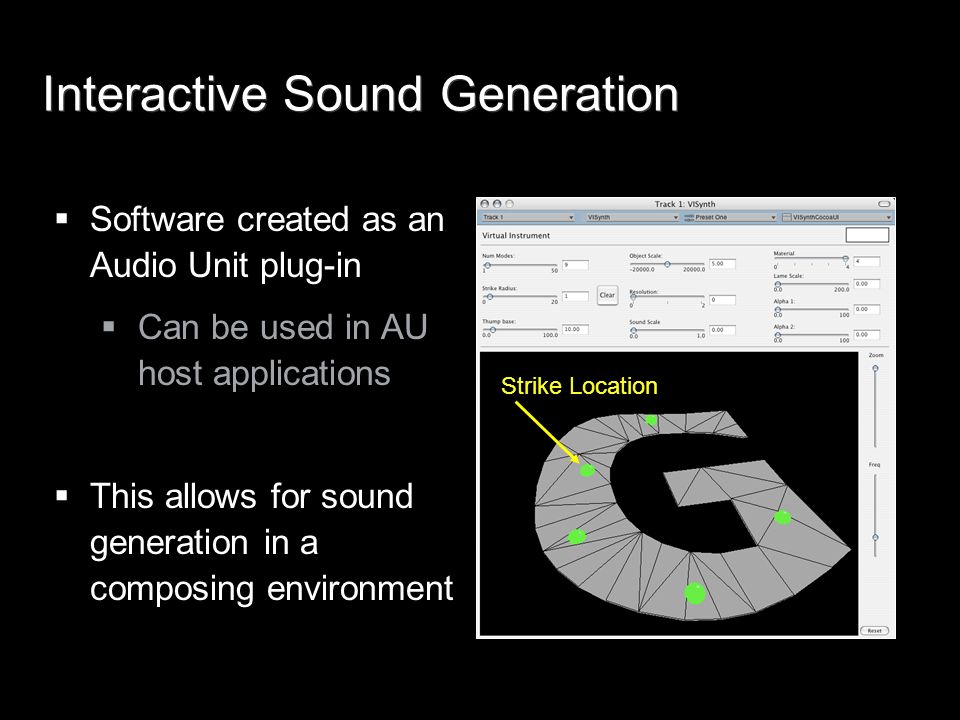Viewport: 960px width, 720px height.
Task: Click the Object Scale slider
Action: 667,264
